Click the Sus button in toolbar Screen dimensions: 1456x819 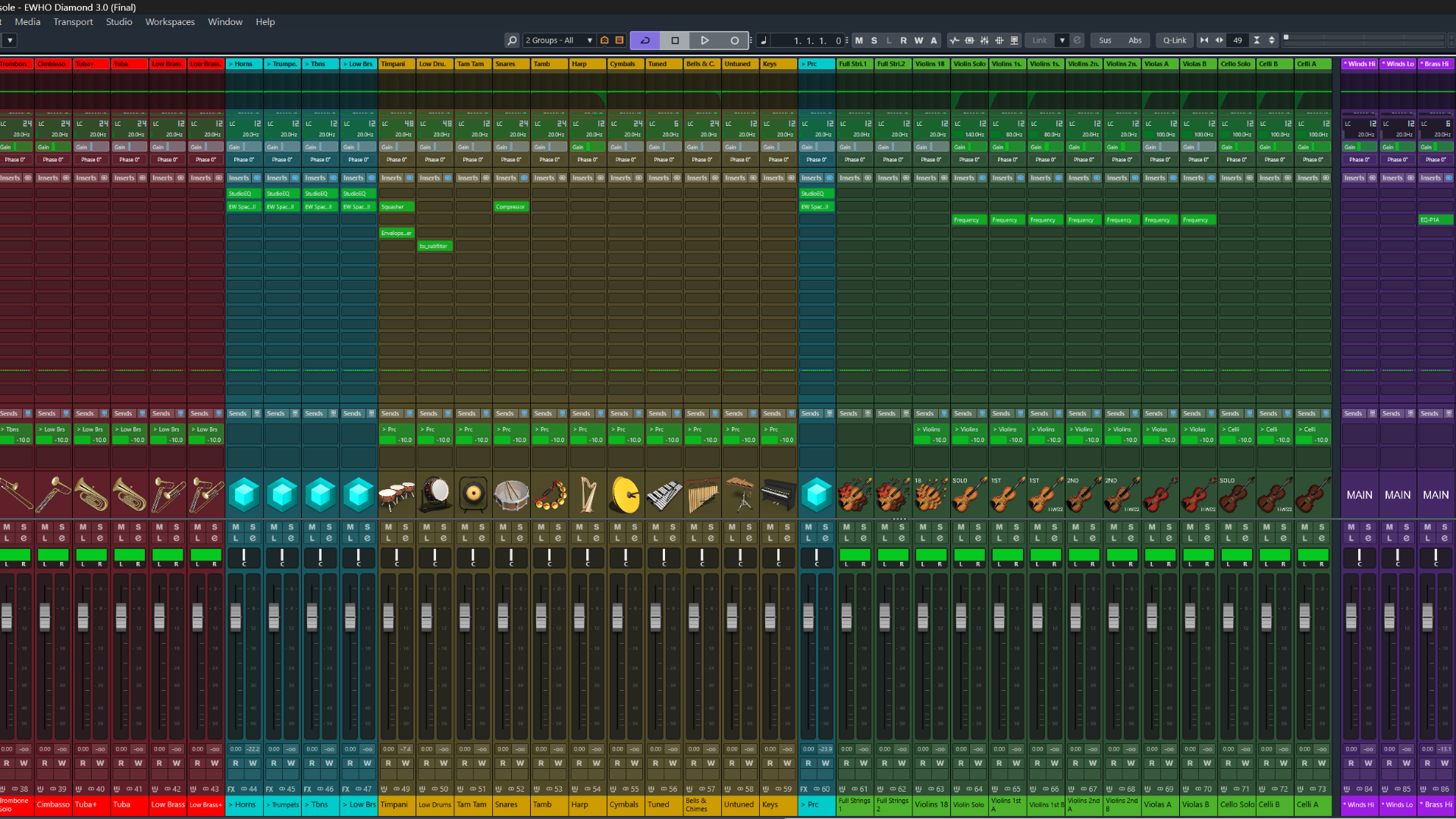coord(1105,40)
